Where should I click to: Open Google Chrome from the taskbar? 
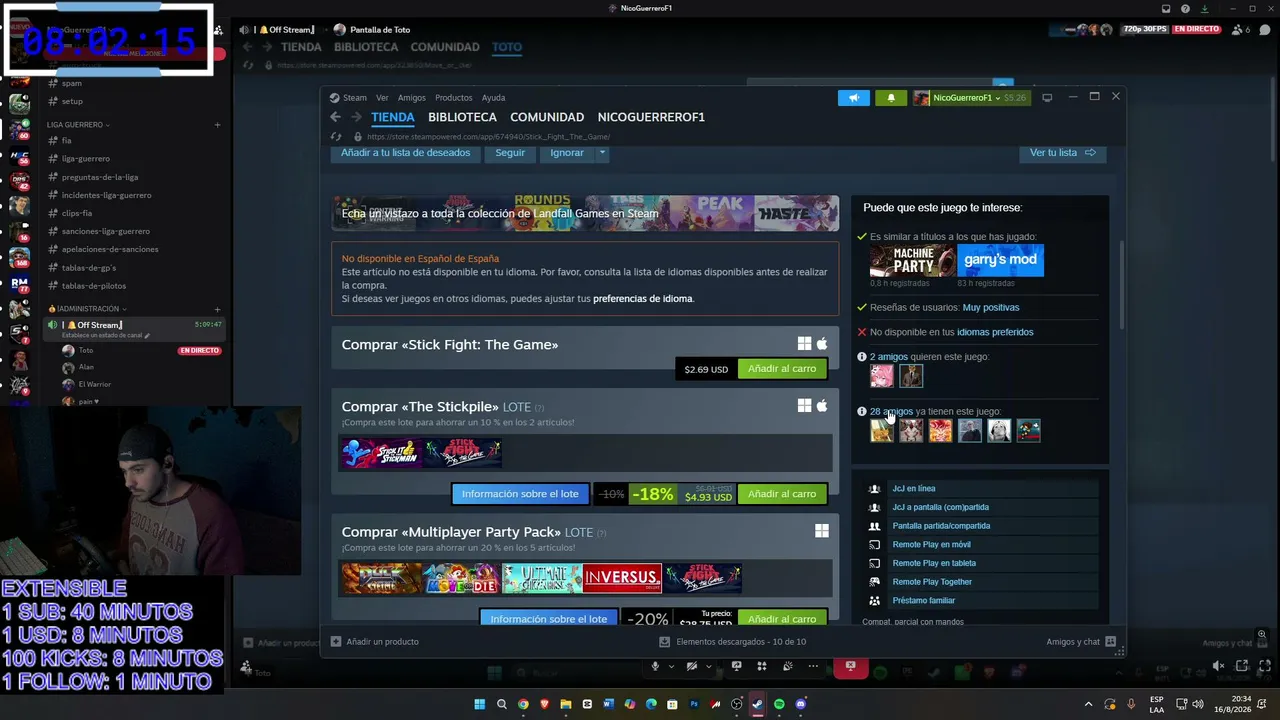pyautogui.click(x=523, y=704)
